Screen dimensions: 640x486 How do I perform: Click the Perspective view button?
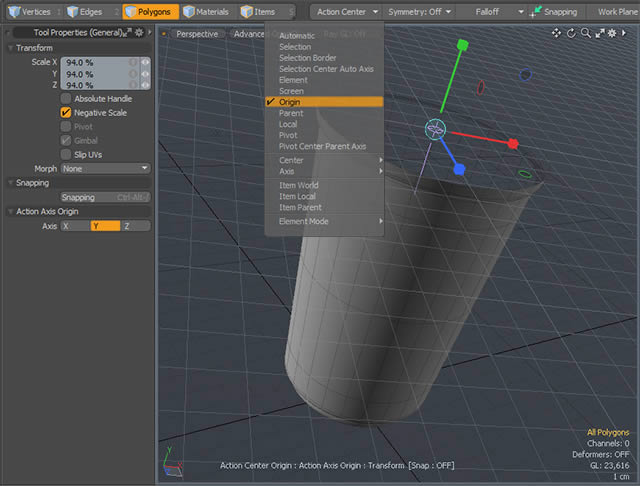coord(197,34)
